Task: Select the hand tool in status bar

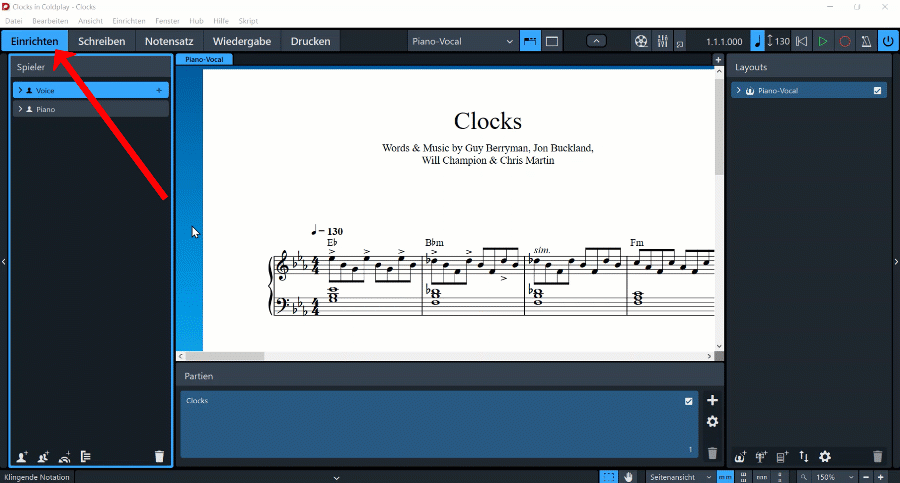Action: point(629,477)
